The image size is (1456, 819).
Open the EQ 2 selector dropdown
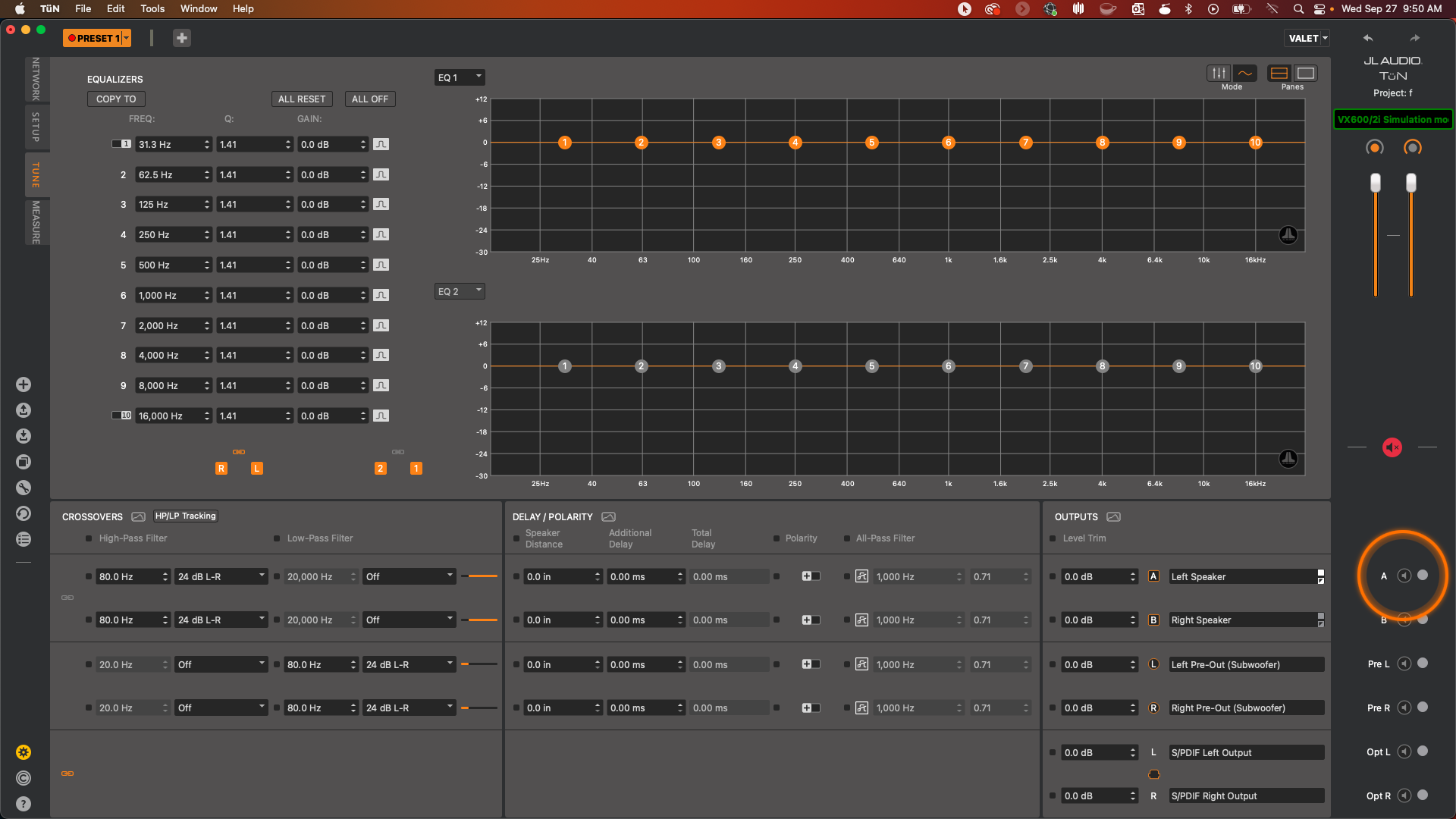(x=460, y=291)
